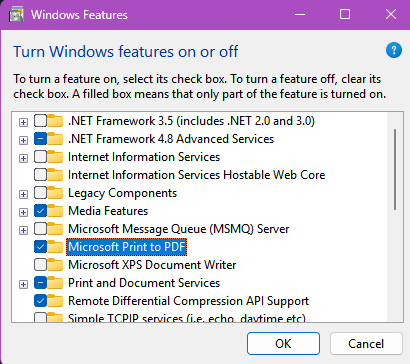Open the help question mark icon
Screen dimensions: 410x364
394,50
